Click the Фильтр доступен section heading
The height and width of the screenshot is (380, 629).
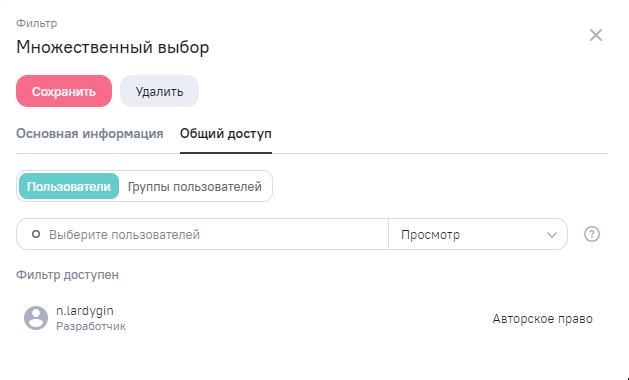(x=67, y=275)
